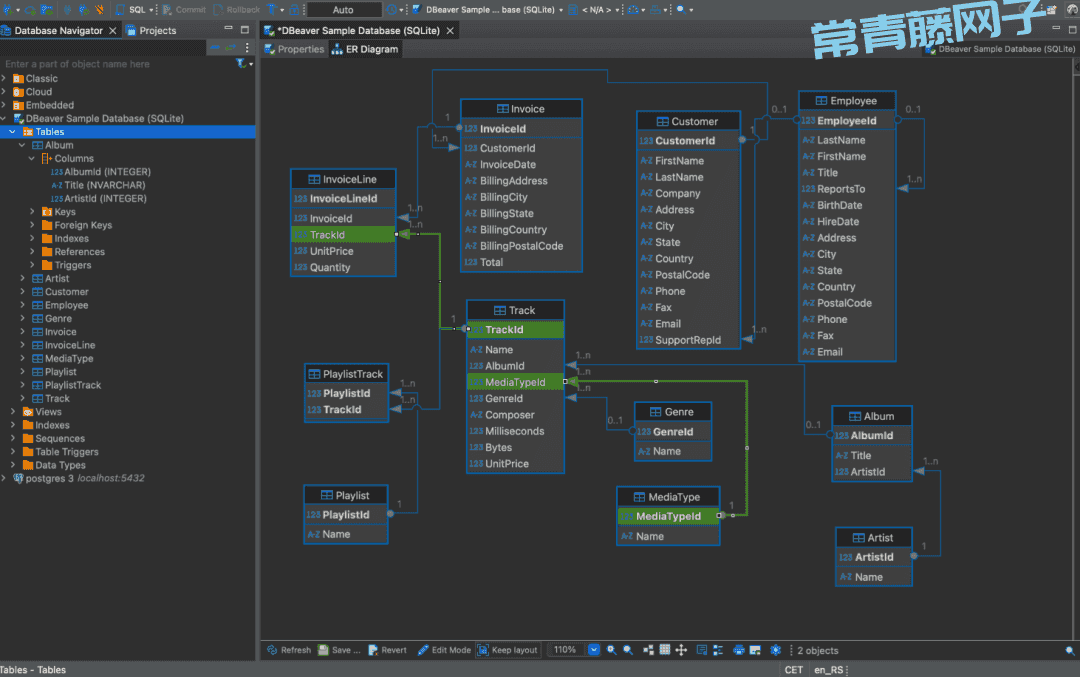
Task: Select the green MediaTypeId column in Track table
Action: (x=515, y=382)
